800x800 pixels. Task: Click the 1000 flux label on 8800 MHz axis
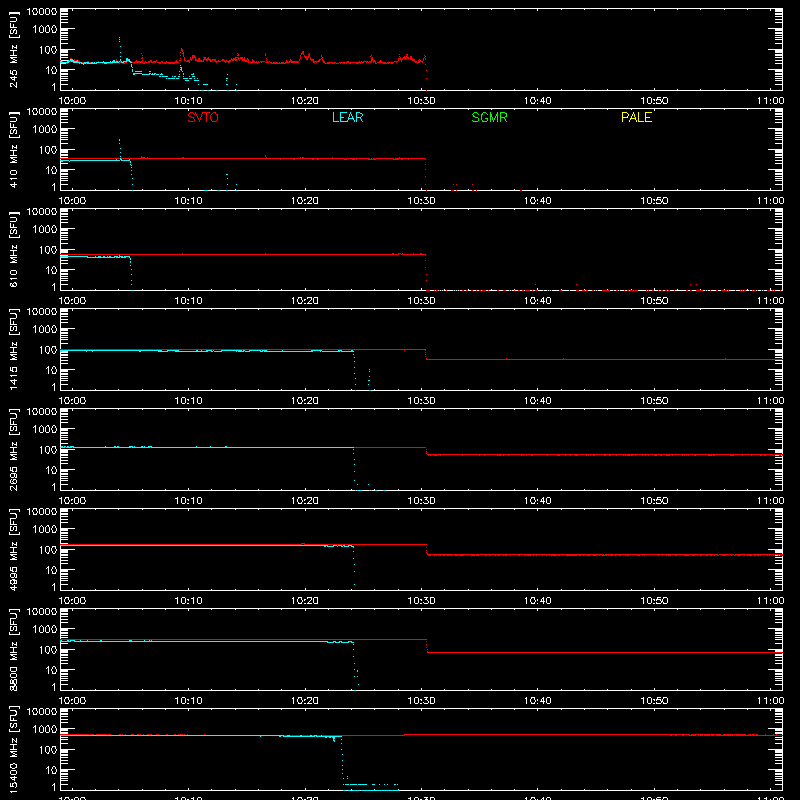click(45, 630)
